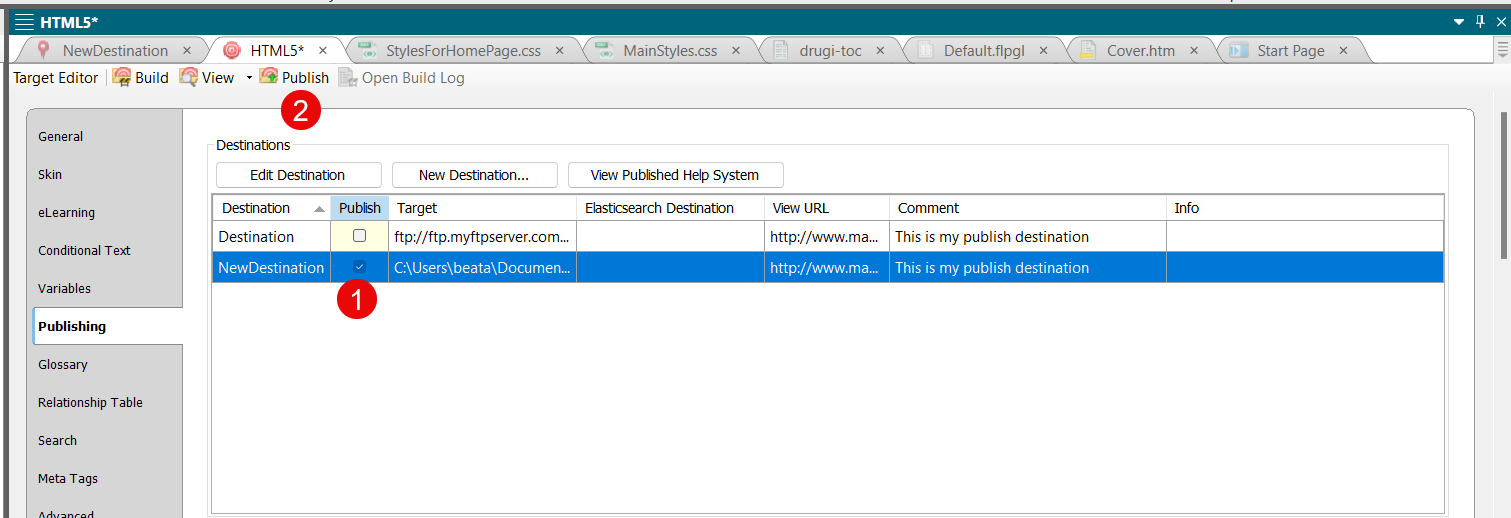Enable Publish checkbox for Destination row

click(359, 236)
